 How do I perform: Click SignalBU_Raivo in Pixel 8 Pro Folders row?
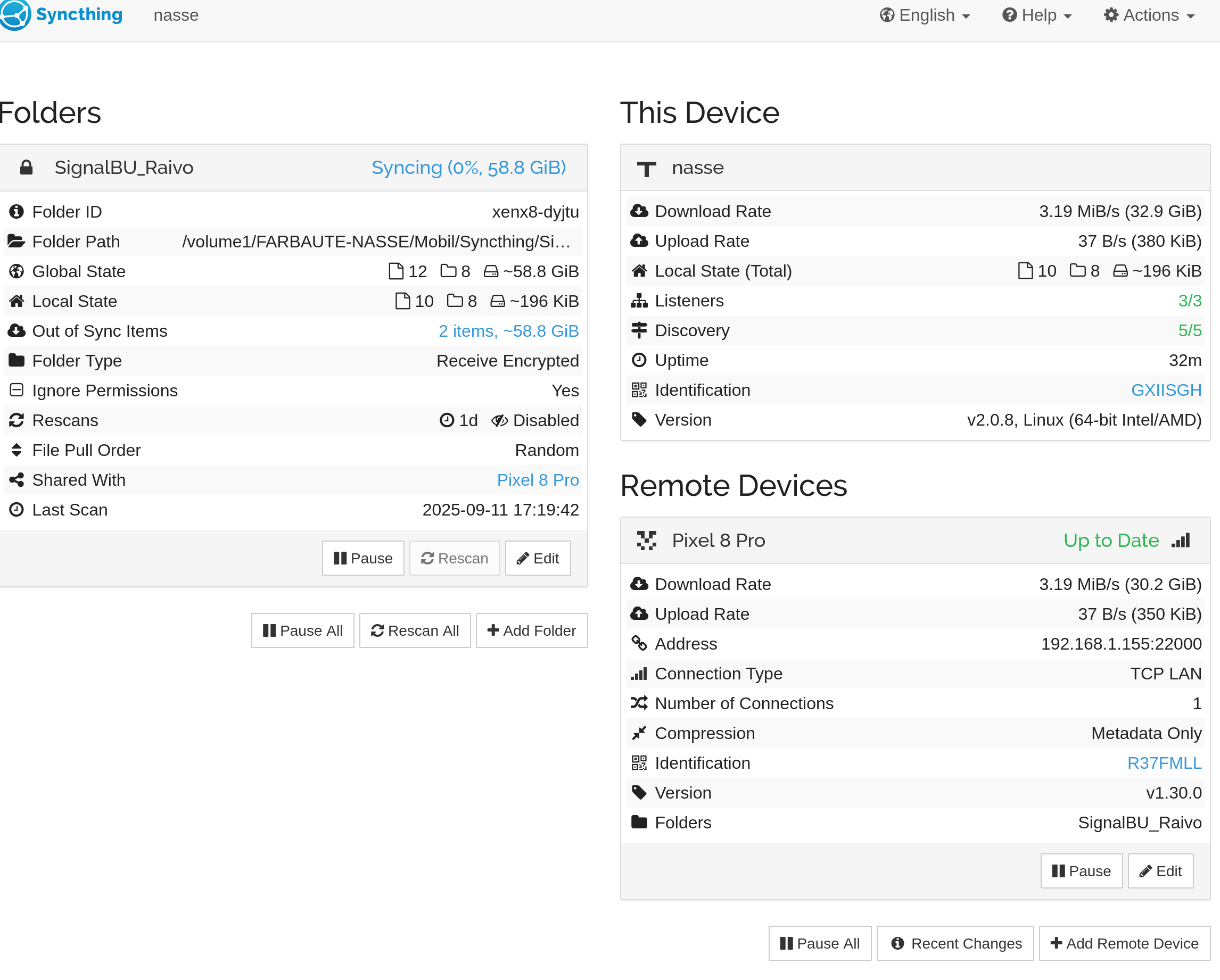point(1140,822)
